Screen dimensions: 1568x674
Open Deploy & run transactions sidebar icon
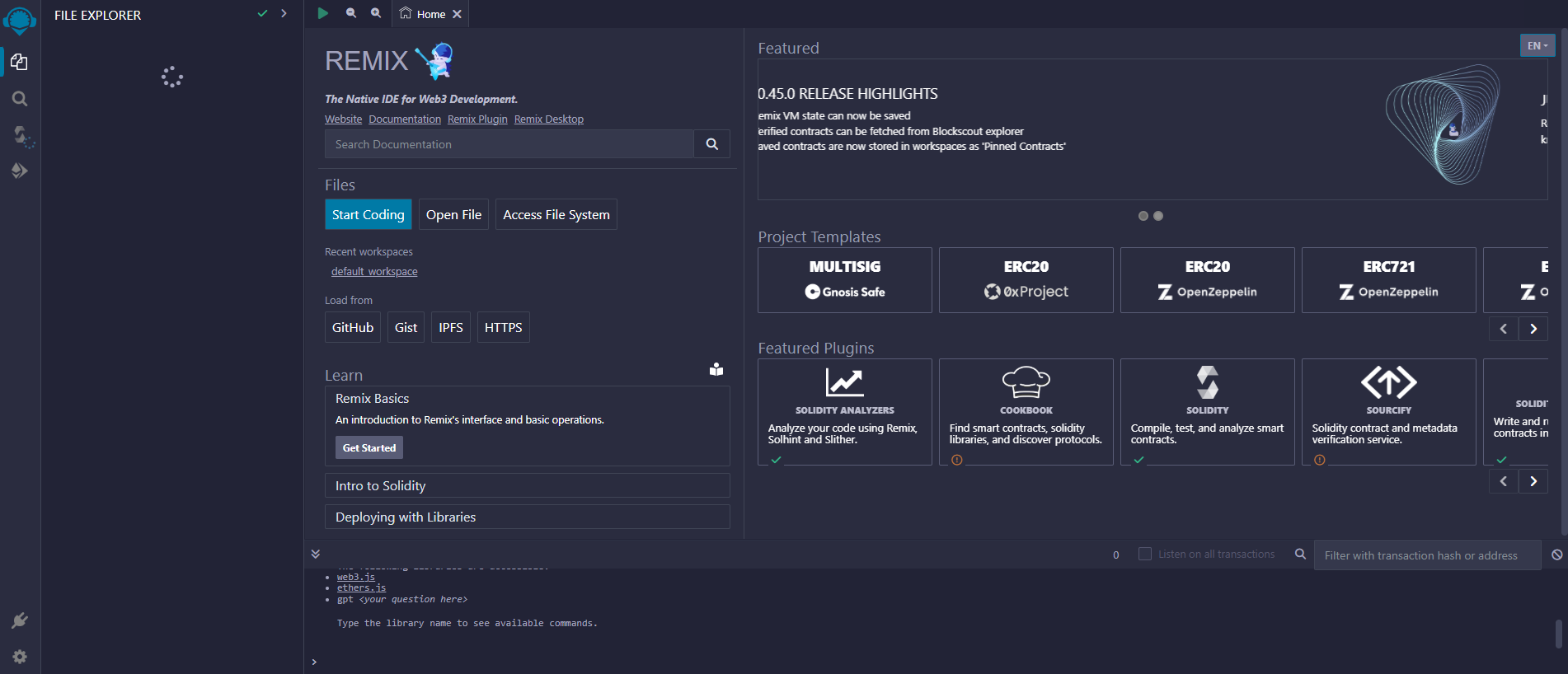20,171
